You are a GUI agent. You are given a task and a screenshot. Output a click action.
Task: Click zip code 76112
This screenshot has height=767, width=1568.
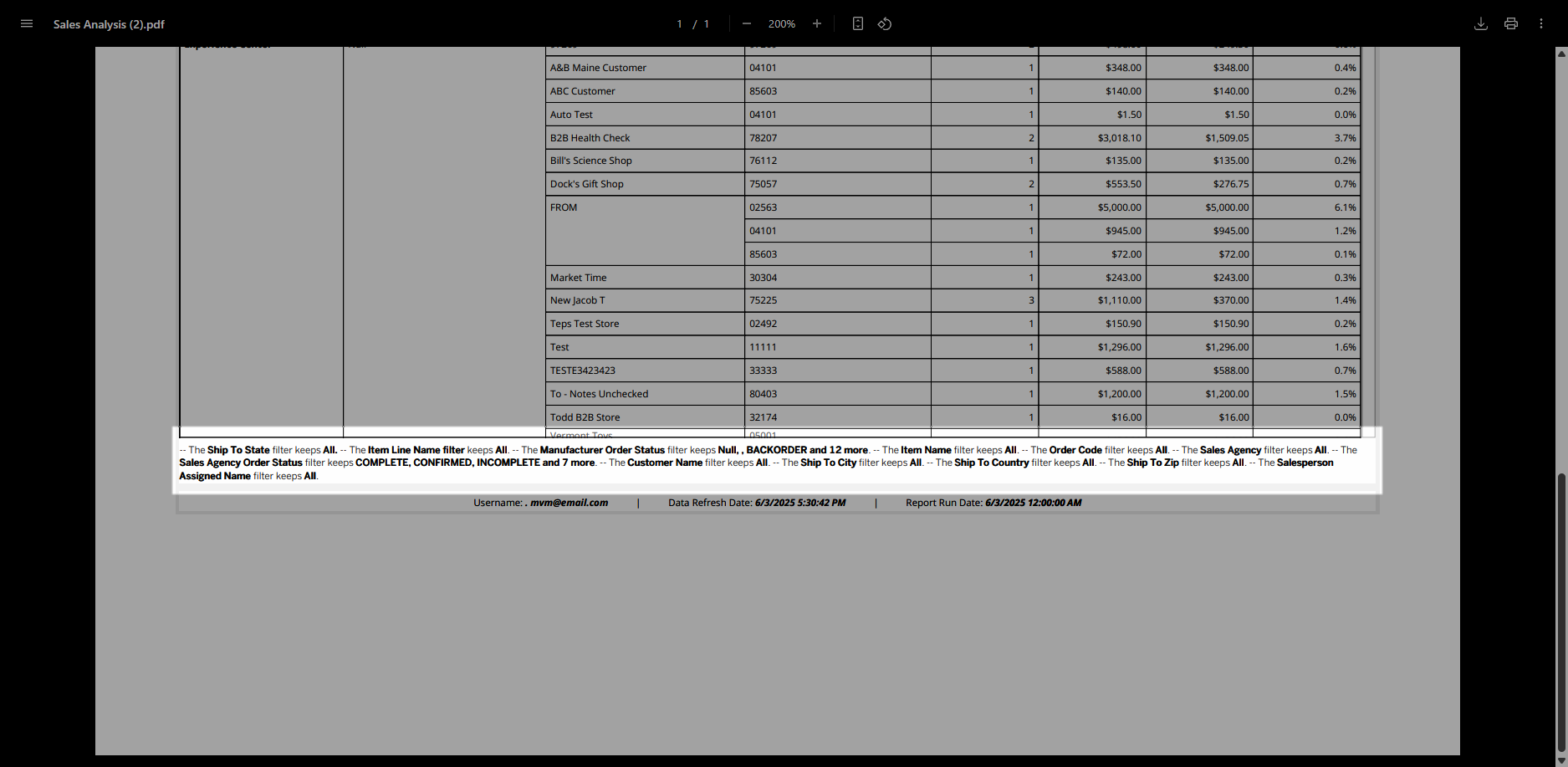tap(763, 161)
